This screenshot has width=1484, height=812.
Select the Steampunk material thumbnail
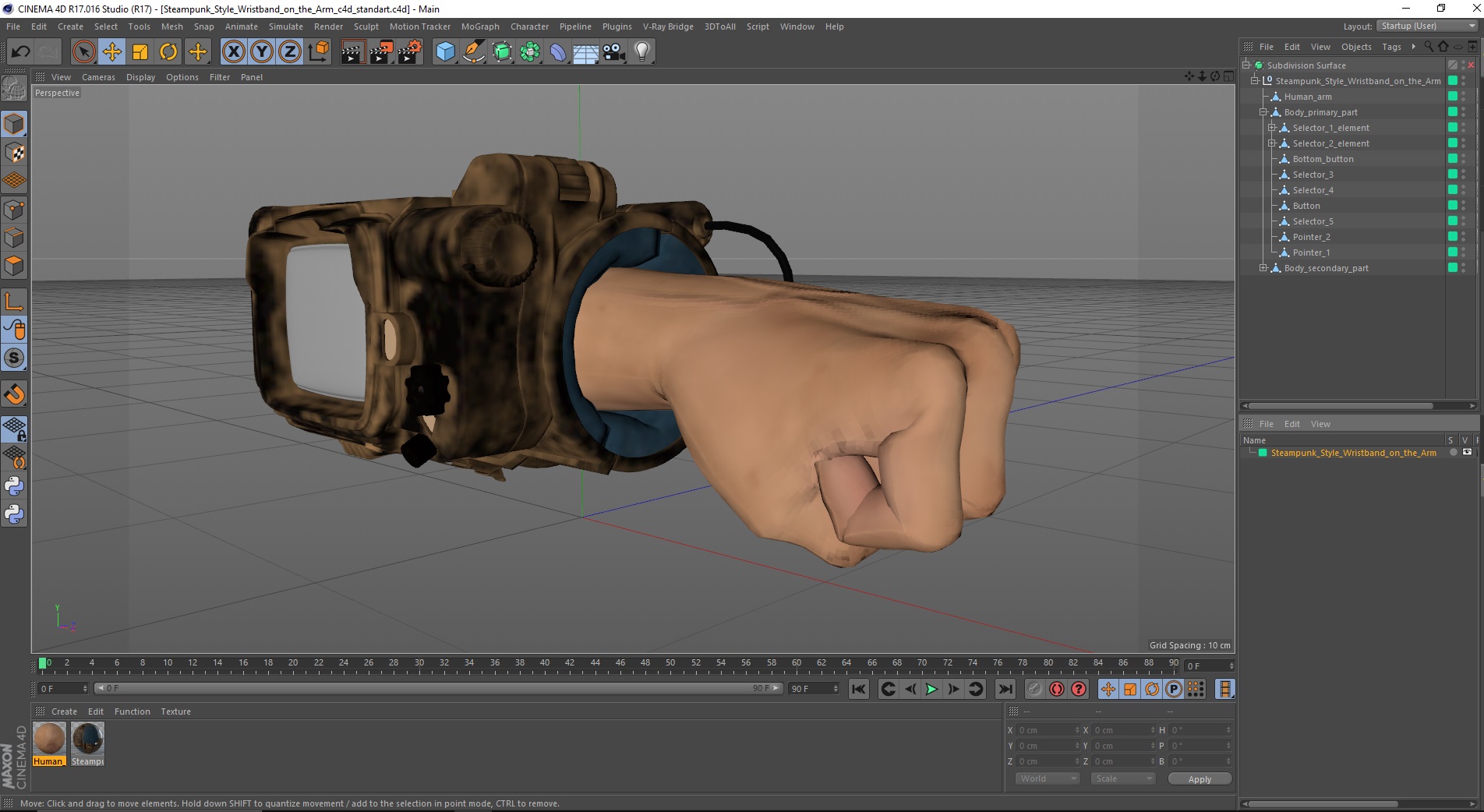[x=87, y=739]
